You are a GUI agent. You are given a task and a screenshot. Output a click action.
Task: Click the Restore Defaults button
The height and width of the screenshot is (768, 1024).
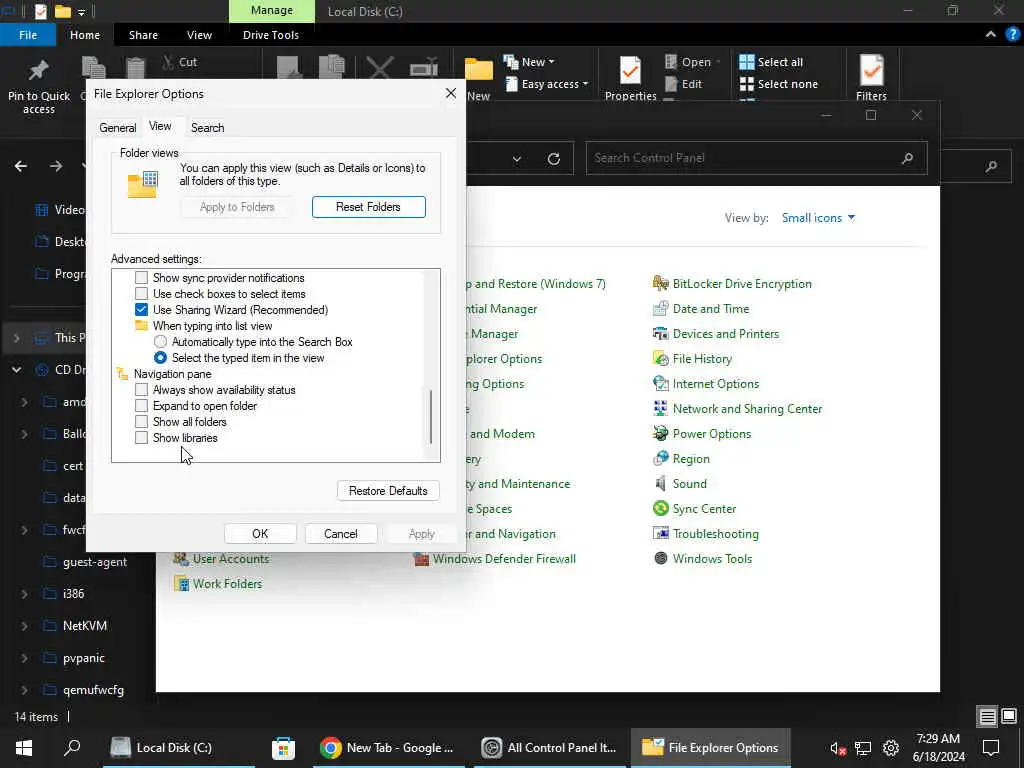point(388,490)
